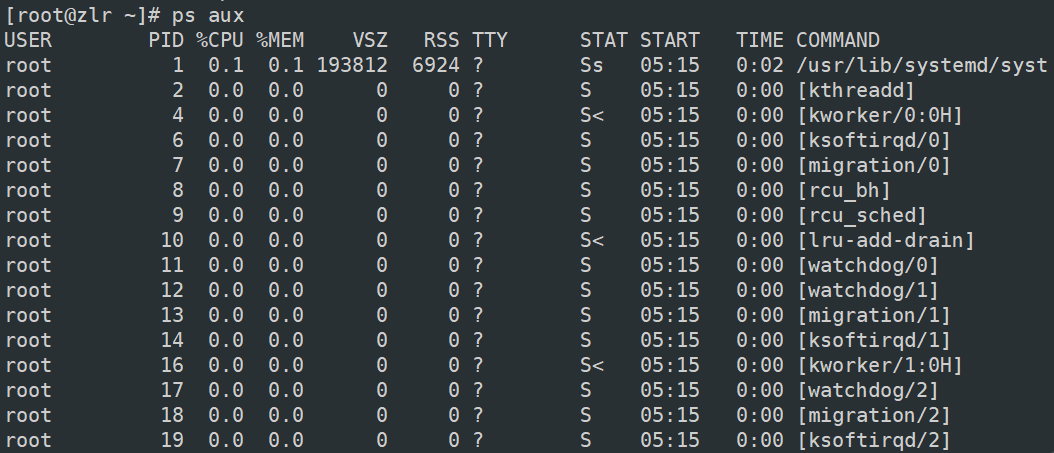
Task: Click PID 10 in the process list
Action: [x=172, y=240]
